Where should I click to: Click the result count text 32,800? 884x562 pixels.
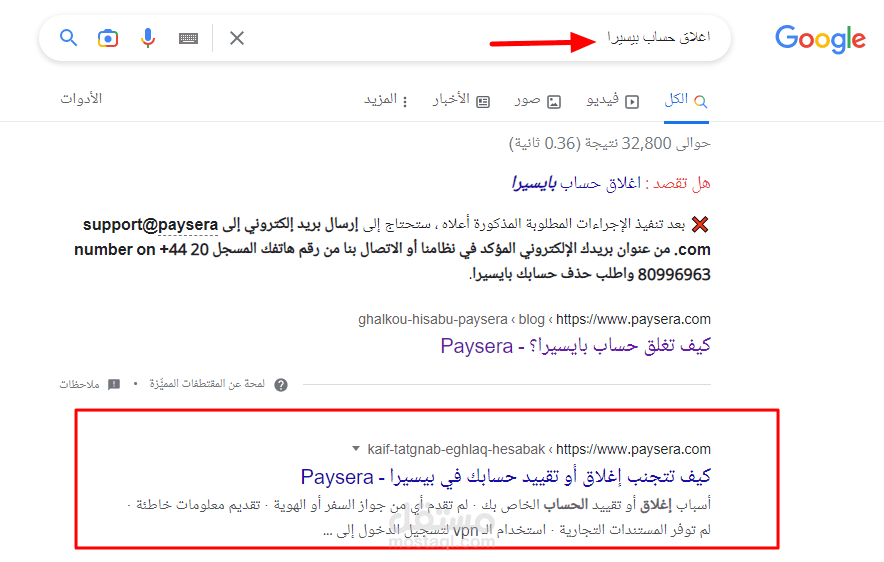click(609, 144)
